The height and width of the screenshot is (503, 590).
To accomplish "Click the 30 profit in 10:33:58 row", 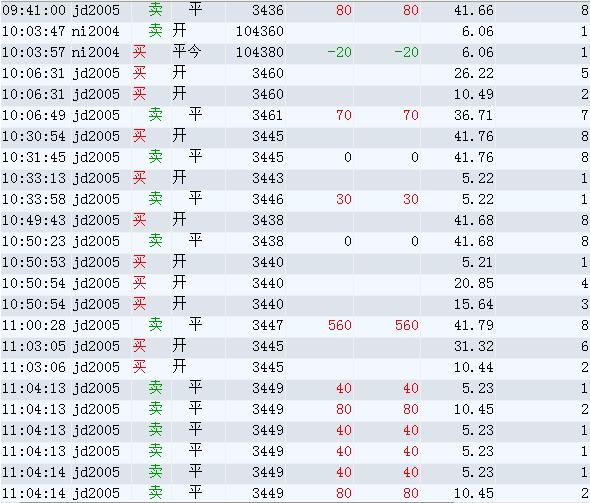I will pyautogui.click(x=344, y=199).
